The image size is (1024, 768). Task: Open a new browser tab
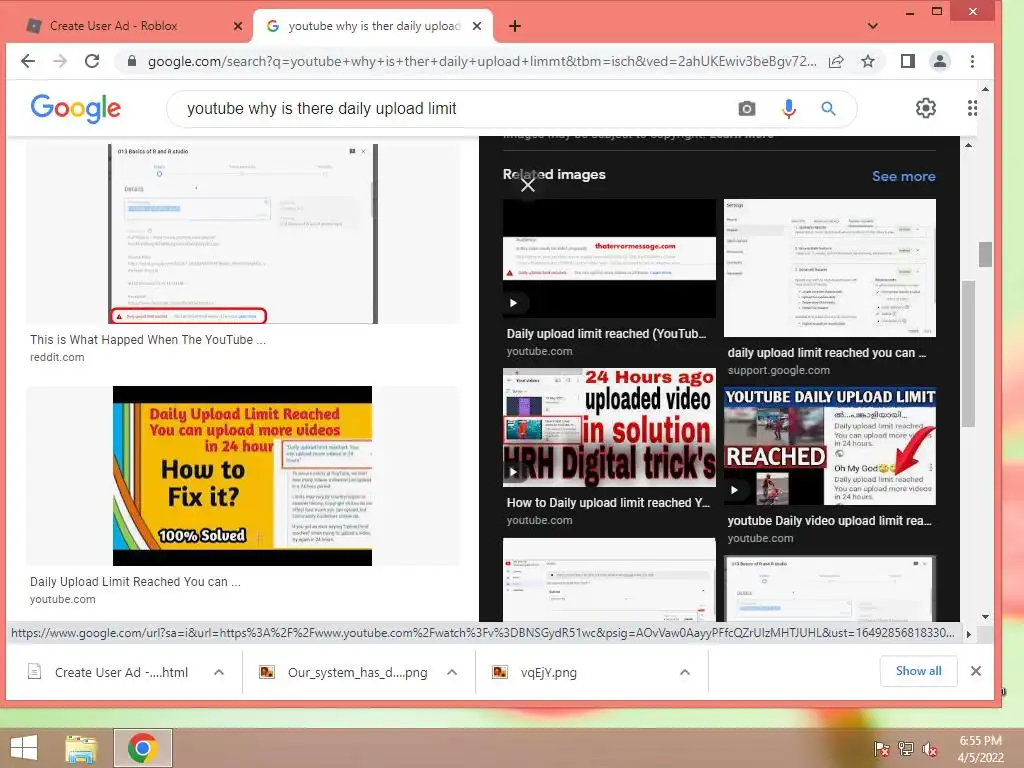click(515, 26)
